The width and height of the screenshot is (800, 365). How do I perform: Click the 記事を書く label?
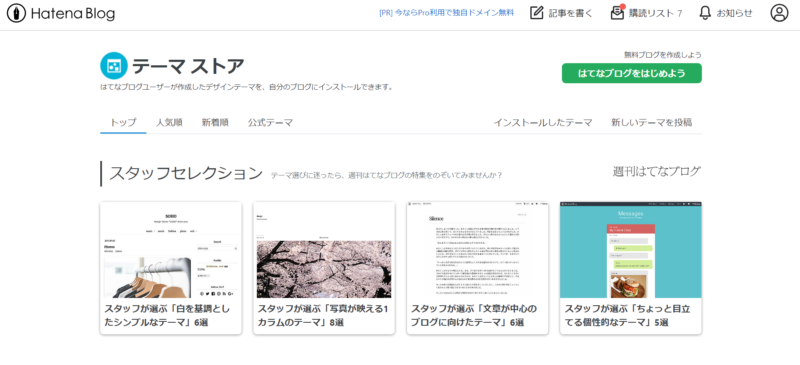570,13
